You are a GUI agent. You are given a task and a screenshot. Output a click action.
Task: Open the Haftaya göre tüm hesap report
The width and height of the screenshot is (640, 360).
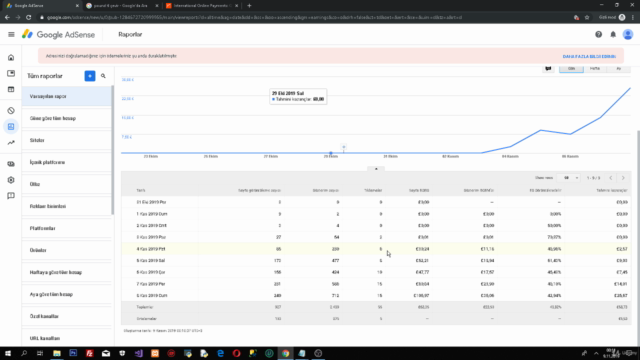point(67,272)
